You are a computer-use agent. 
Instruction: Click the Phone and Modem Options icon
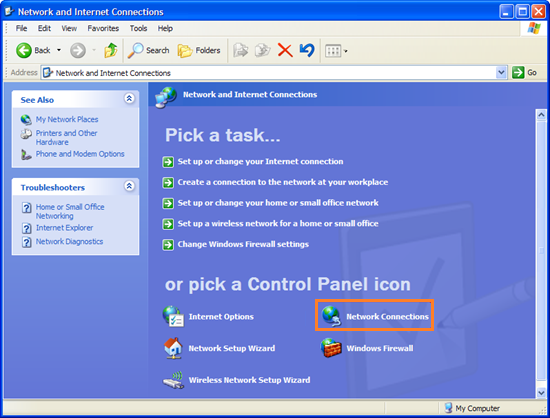point(26,155)
